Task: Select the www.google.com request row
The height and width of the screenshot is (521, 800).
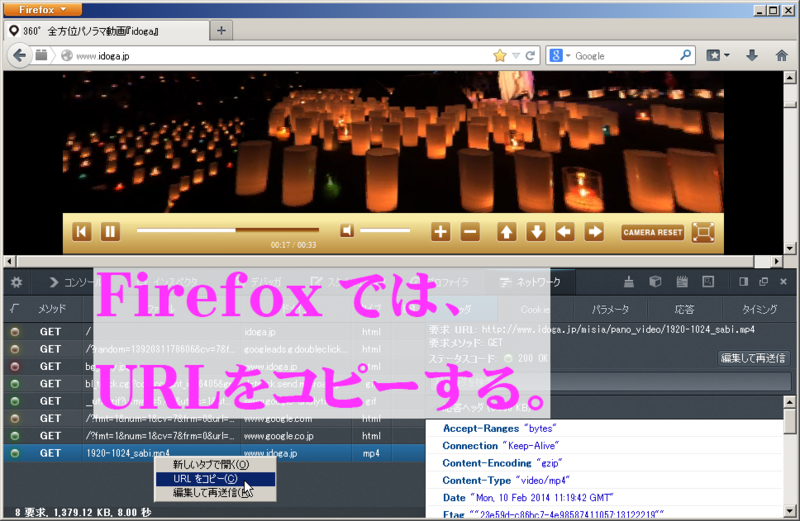Action: [x=214, y=418]
